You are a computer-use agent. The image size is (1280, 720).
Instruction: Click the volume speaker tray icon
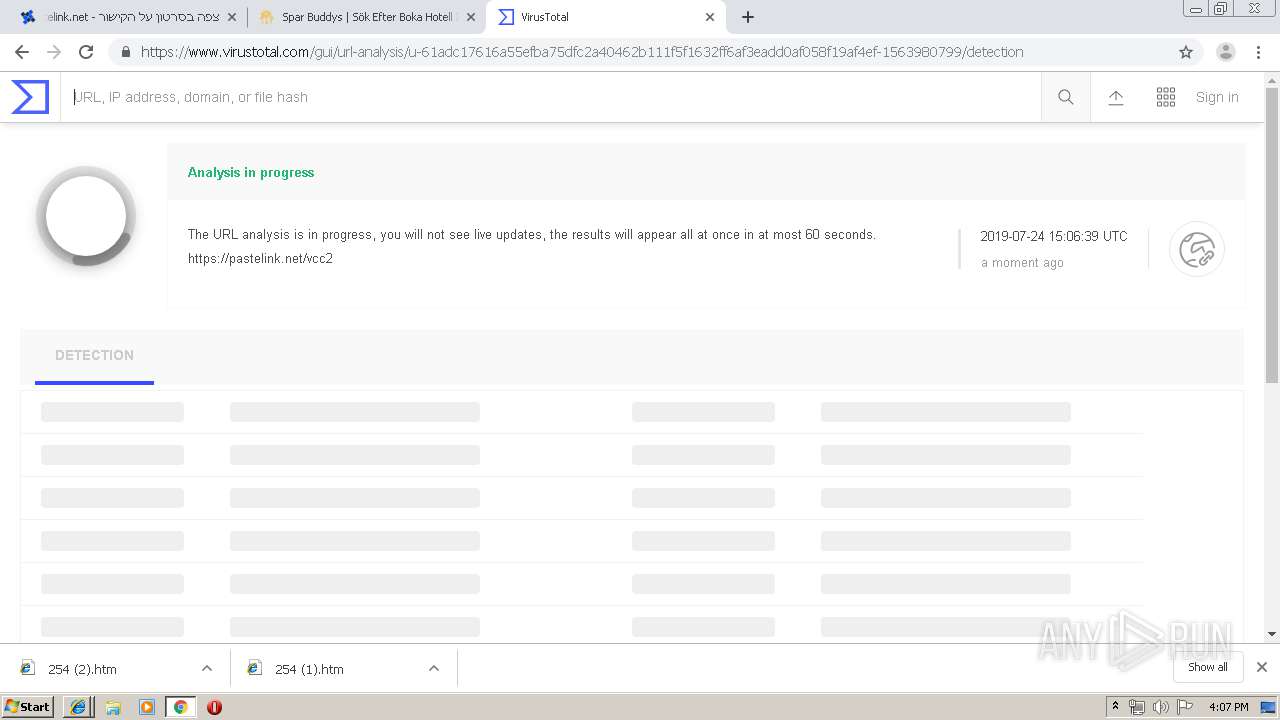pyautogui.click(x=1161, y=707)
